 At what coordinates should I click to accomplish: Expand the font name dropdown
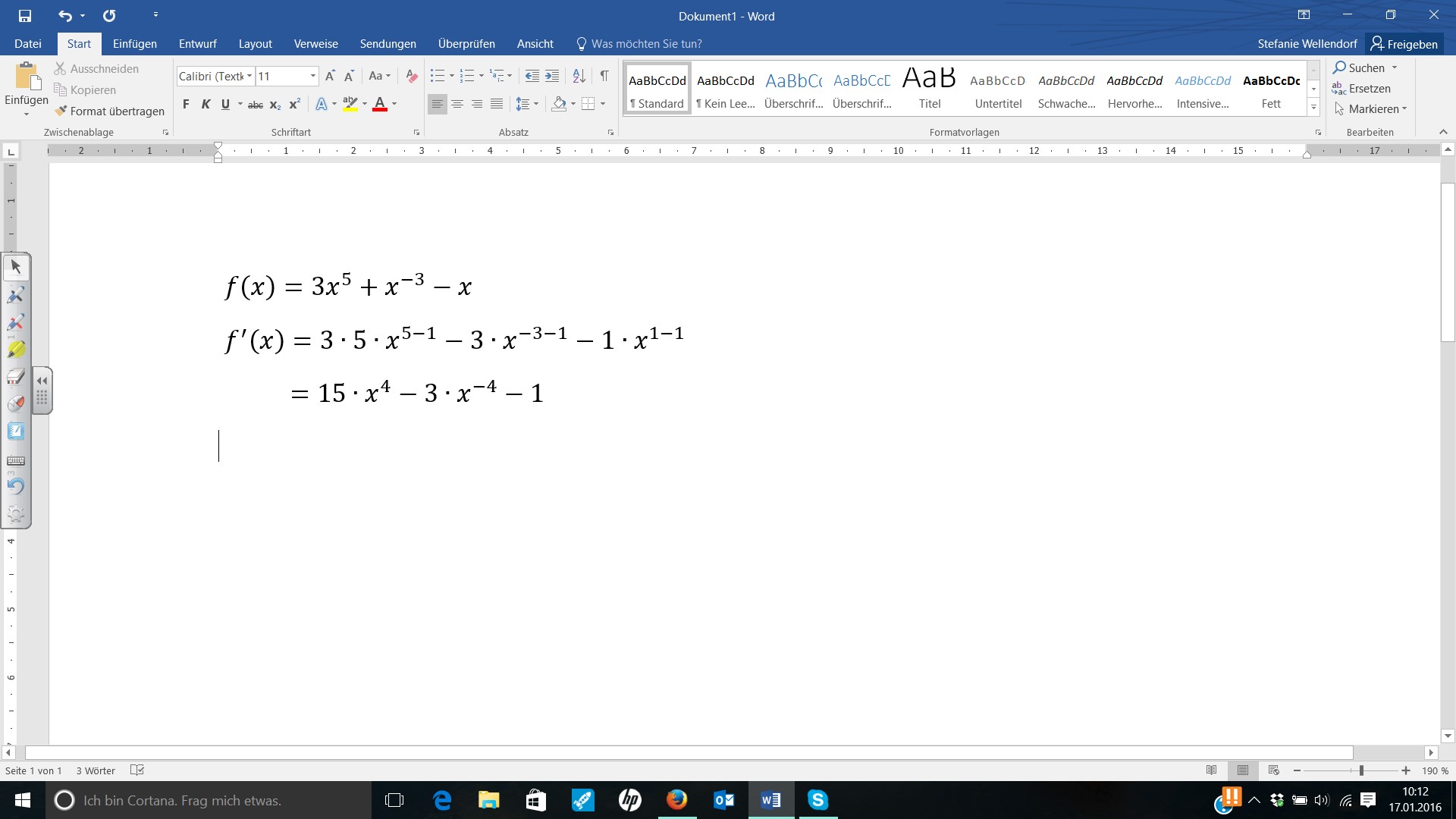(x=249, y=76)
